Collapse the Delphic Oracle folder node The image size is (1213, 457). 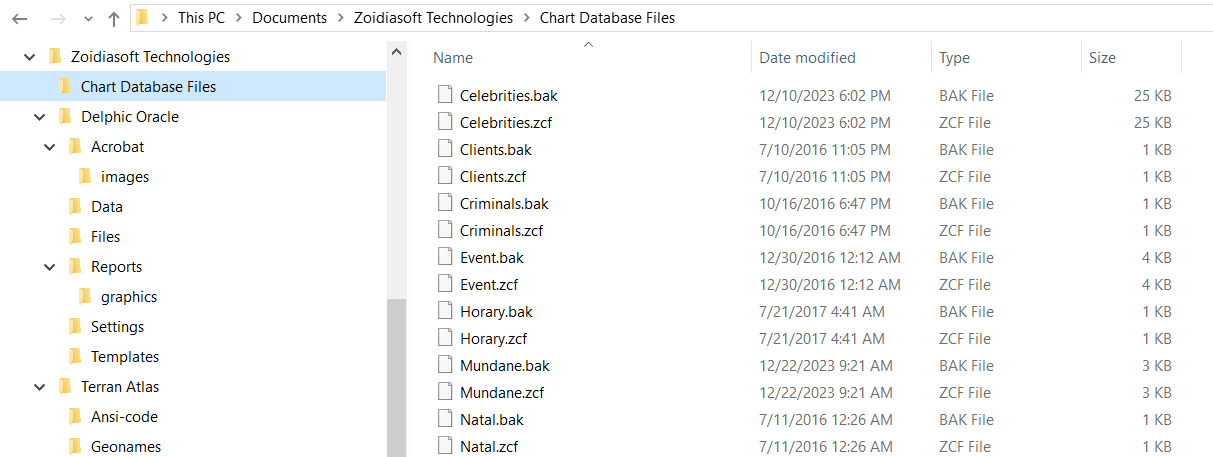point(39,117)
